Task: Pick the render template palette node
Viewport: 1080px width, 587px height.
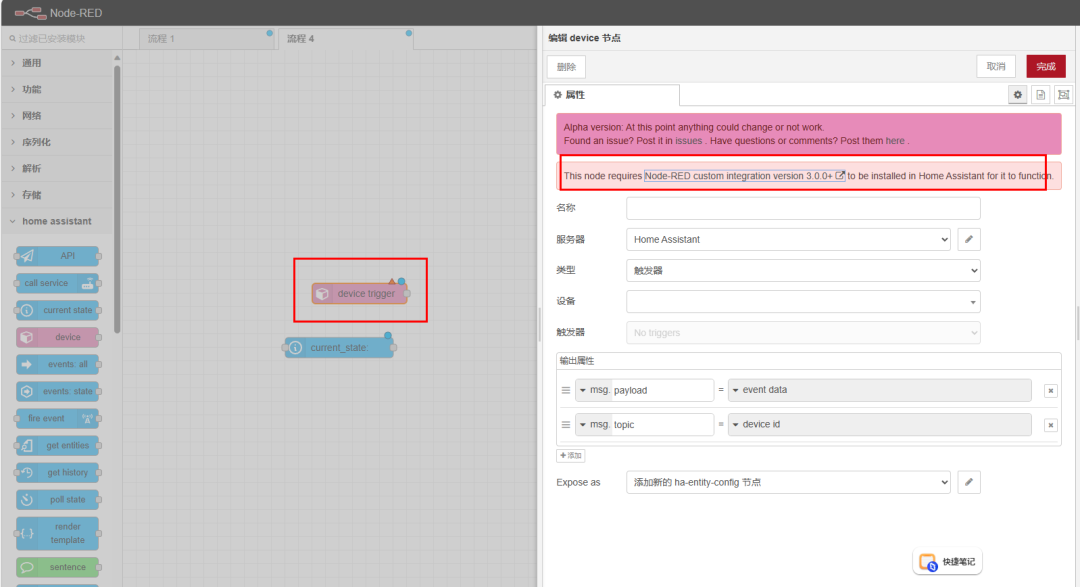Action: [x=57, y=533]
